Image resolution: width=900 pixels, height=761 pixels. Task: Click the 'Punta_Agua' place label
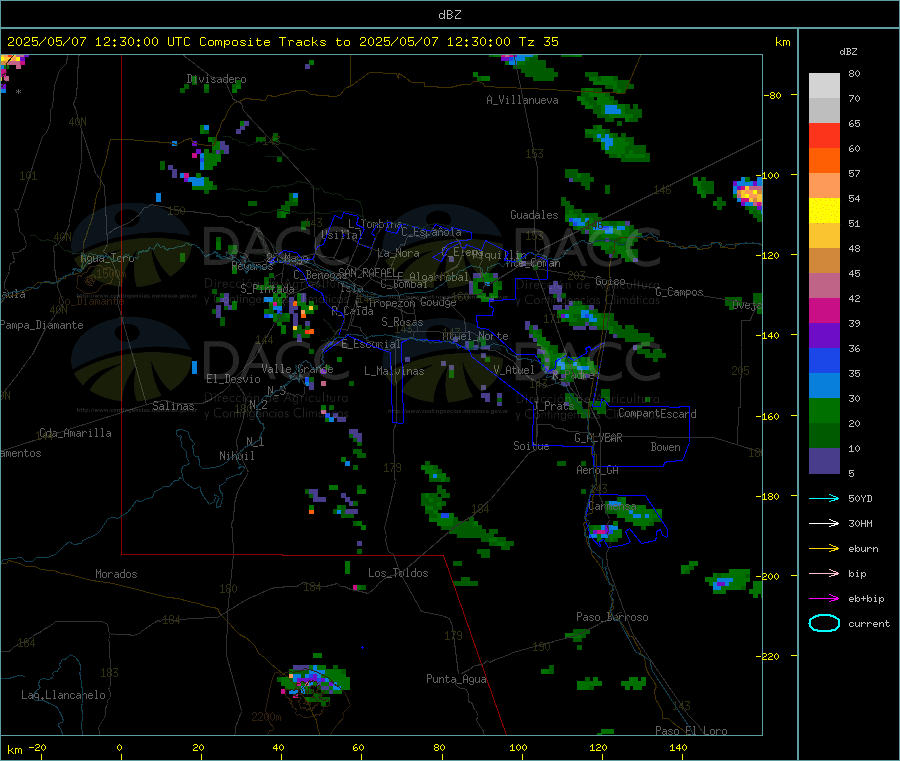pos(456,679)
